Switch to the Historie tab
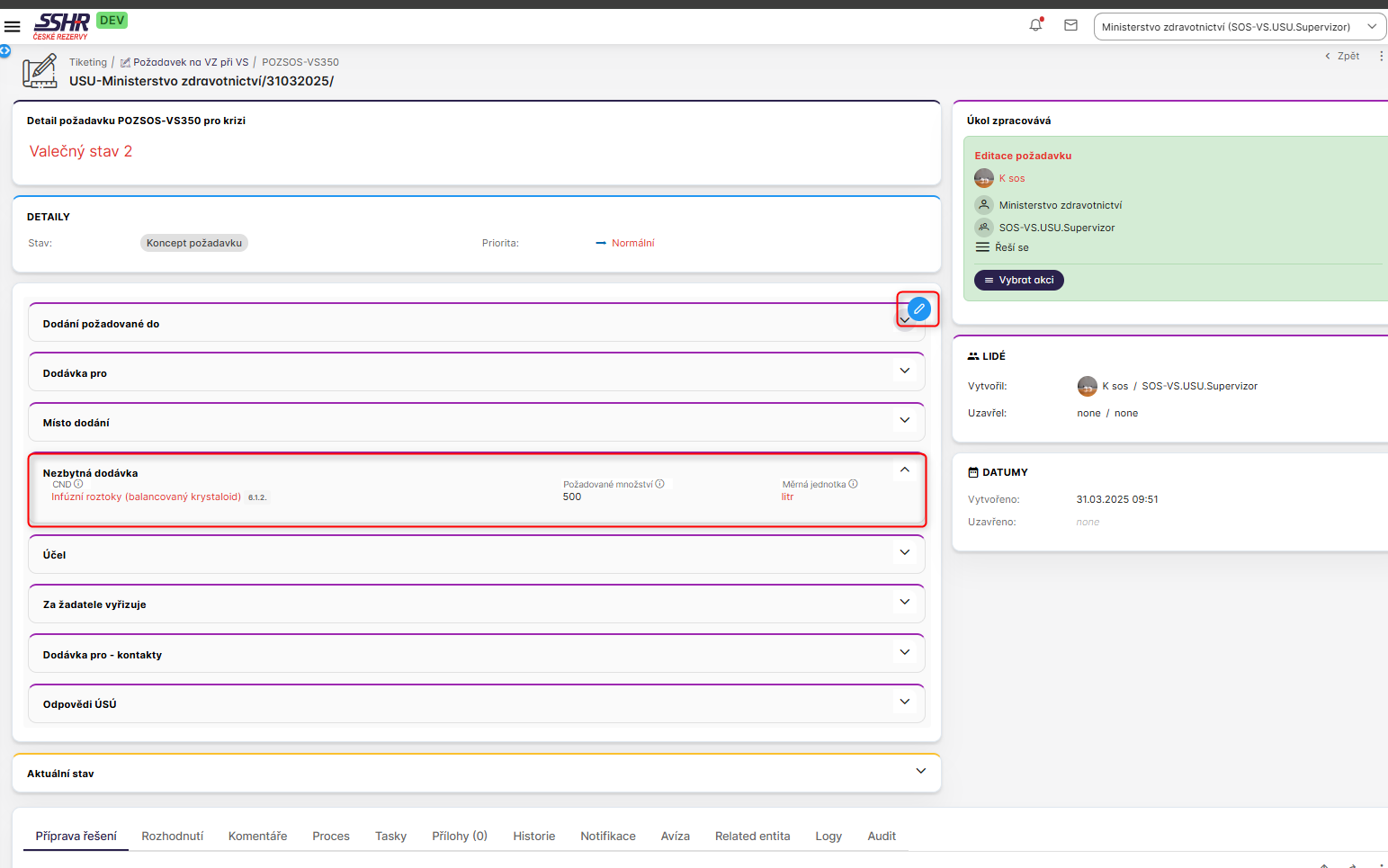The width and height of the screenshot is (1388, 868). 533,836
